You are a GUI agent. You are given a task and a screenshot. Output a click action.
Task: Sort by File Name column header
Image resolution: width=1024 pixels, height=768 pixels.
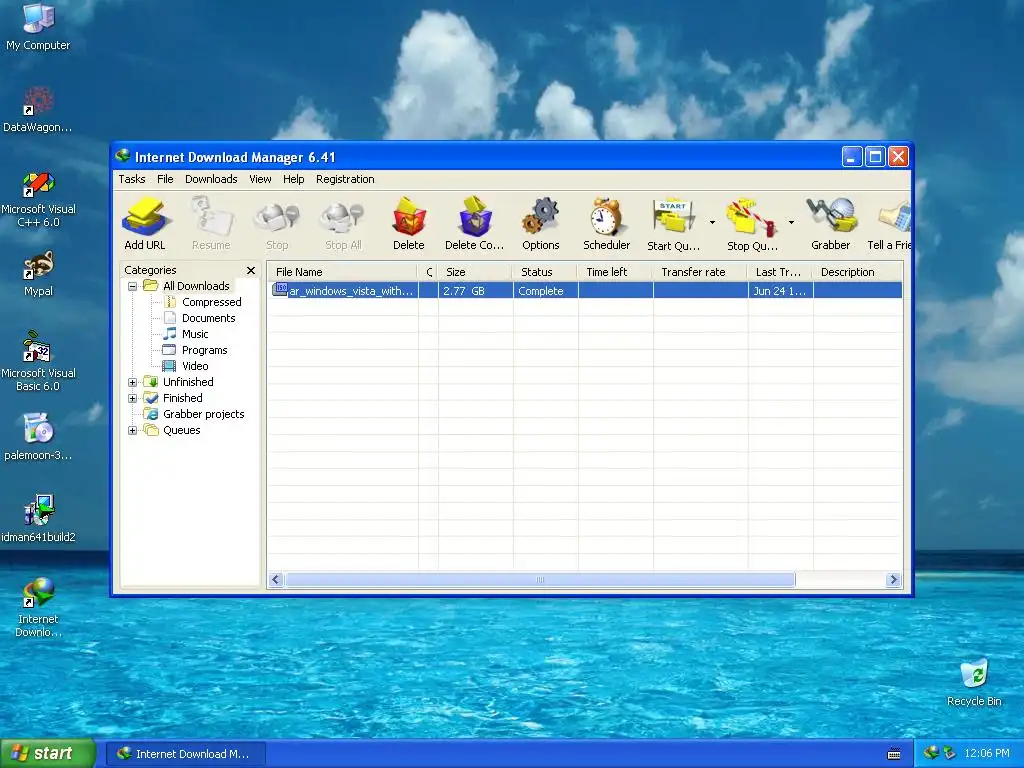(342, 272)
